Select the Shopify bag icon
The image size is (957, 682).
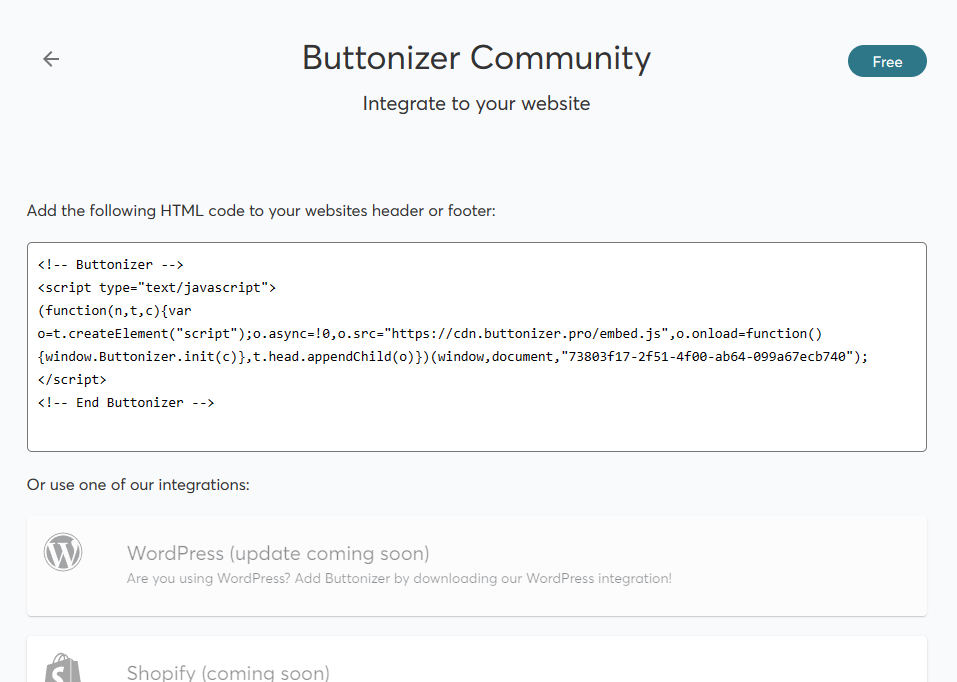[x=63, y=668]
